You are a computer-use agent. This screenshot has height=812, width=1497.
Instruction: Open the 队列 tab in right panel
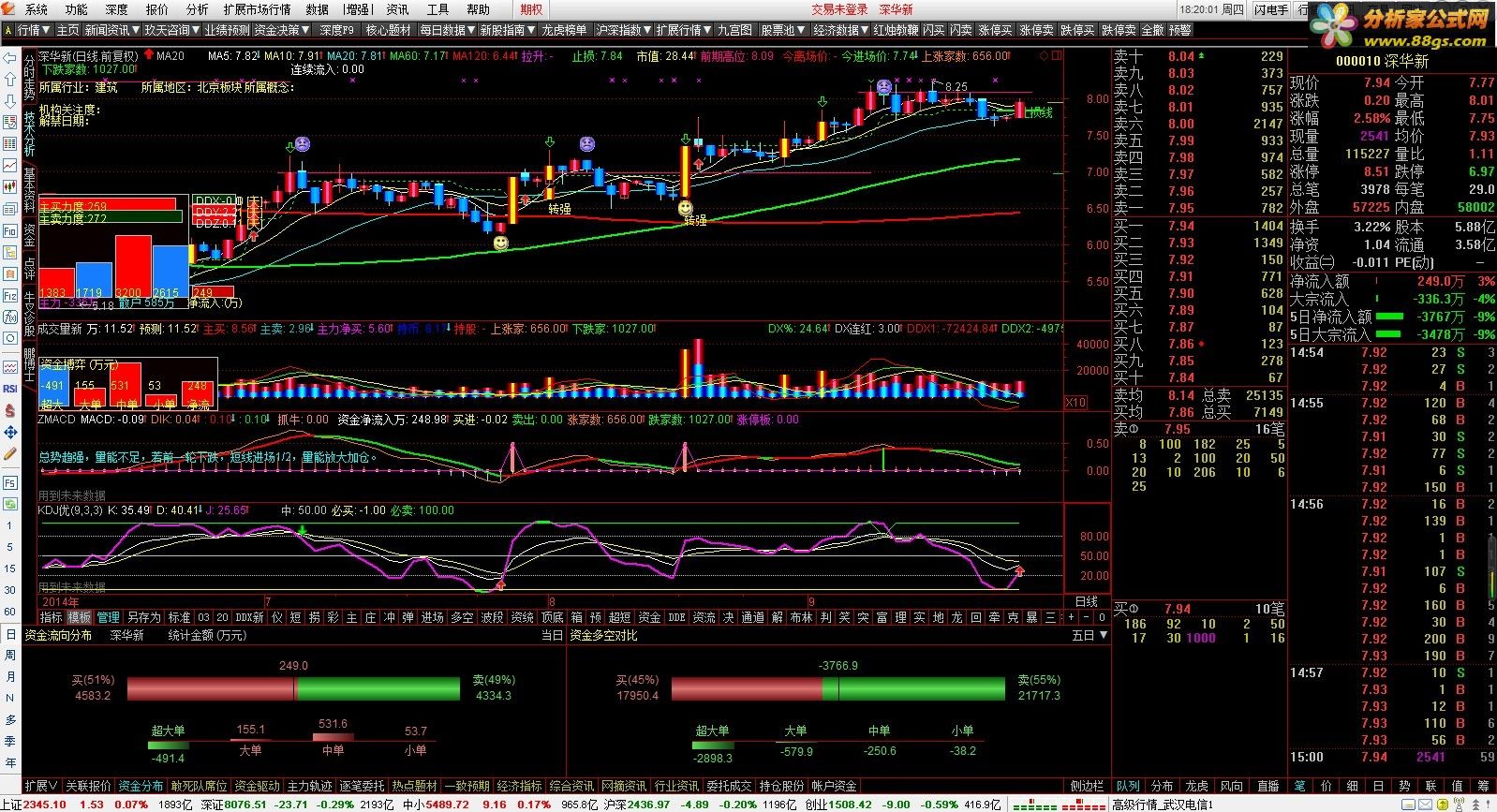click(x=1128, y=786)
